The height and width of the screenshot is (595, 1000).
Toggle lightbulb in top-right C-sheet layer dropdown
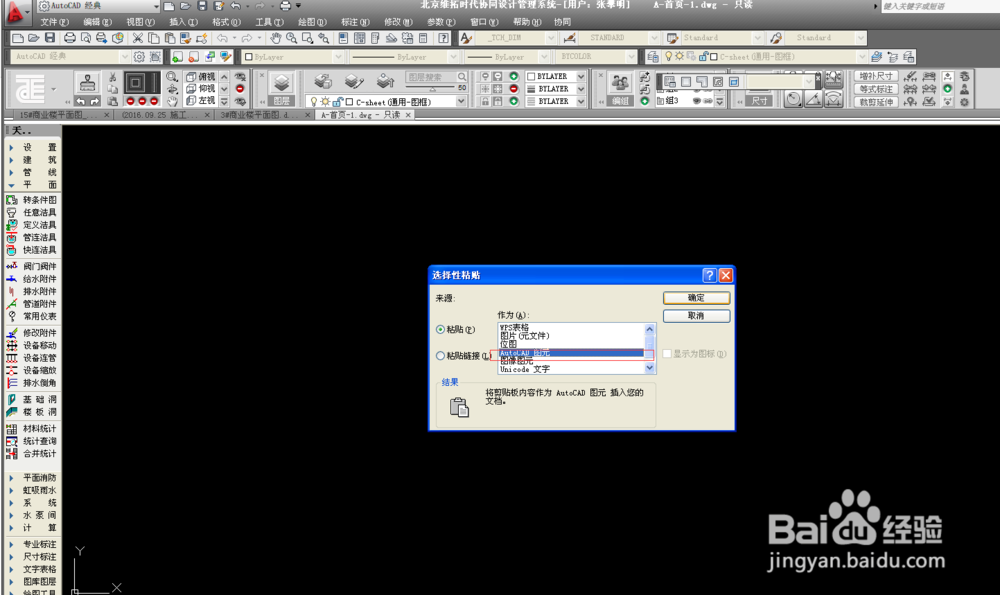[x=668, y=57]
